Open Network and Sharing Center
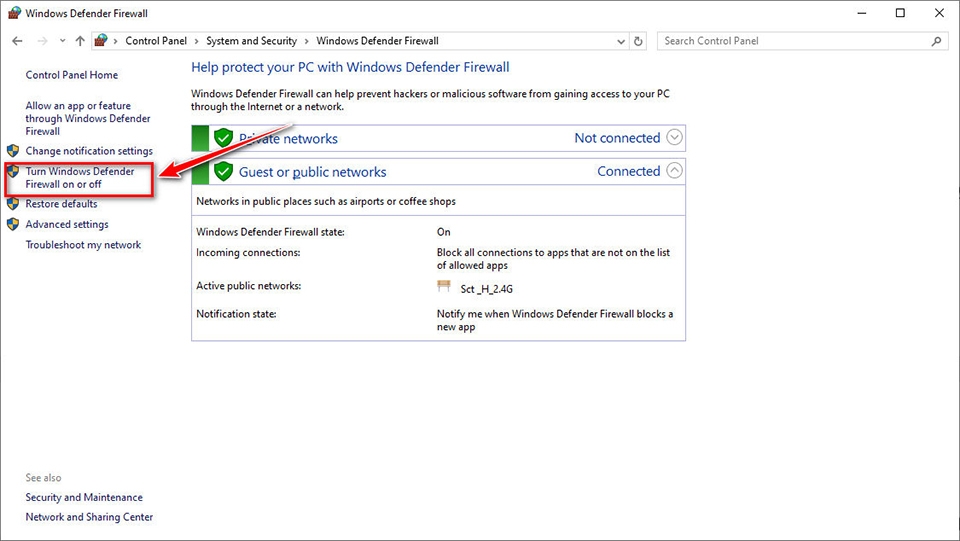Image resolution: width=960 pixels, height=541 pixels. click(x=89, y=517)
